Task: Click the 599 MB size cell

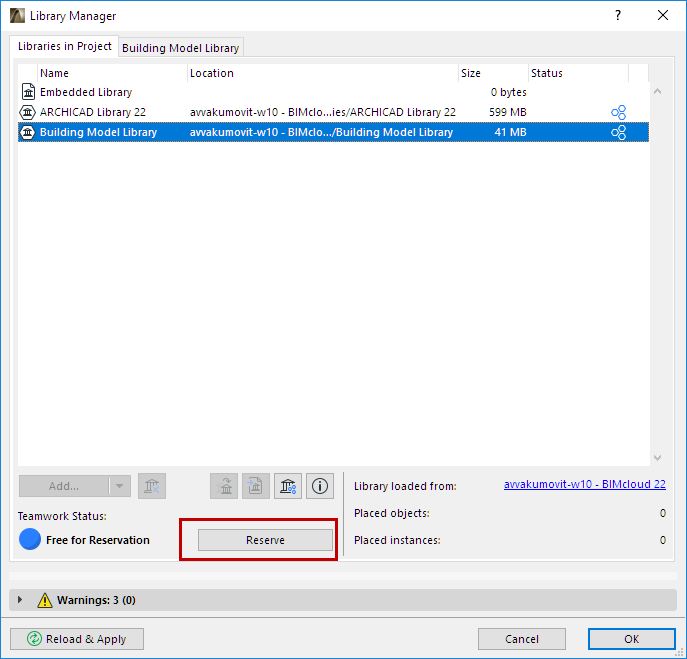Action: tap(507, 112)
